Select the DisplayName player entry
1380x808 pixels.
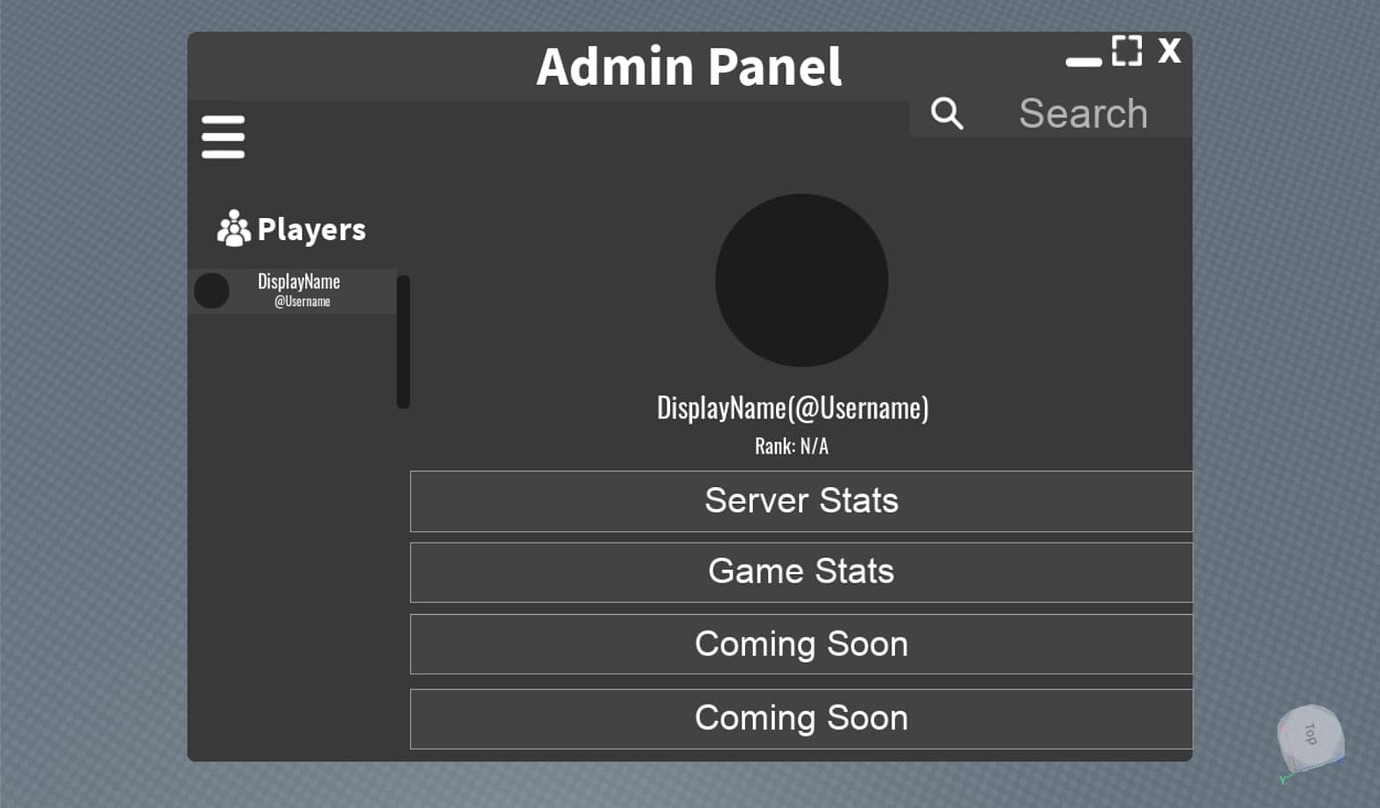(298, 290)
